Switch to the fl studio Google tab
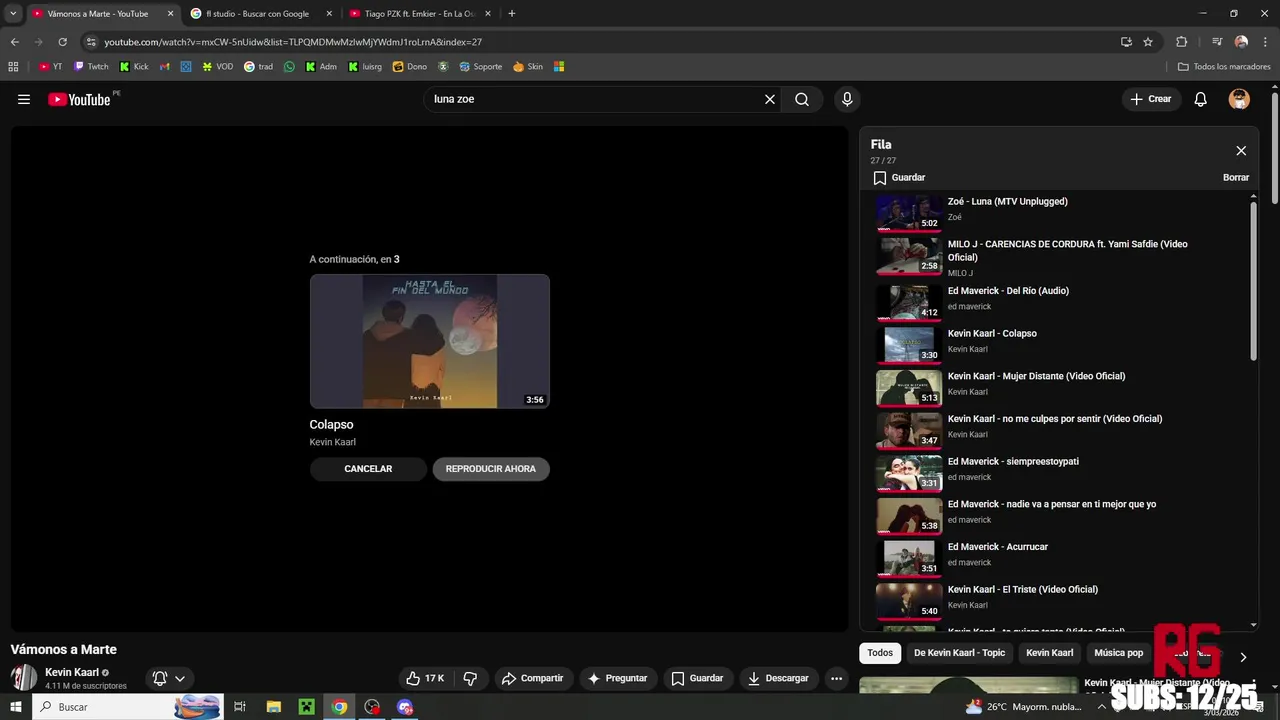Screen dimensions: 1280x720 [259, 14]
